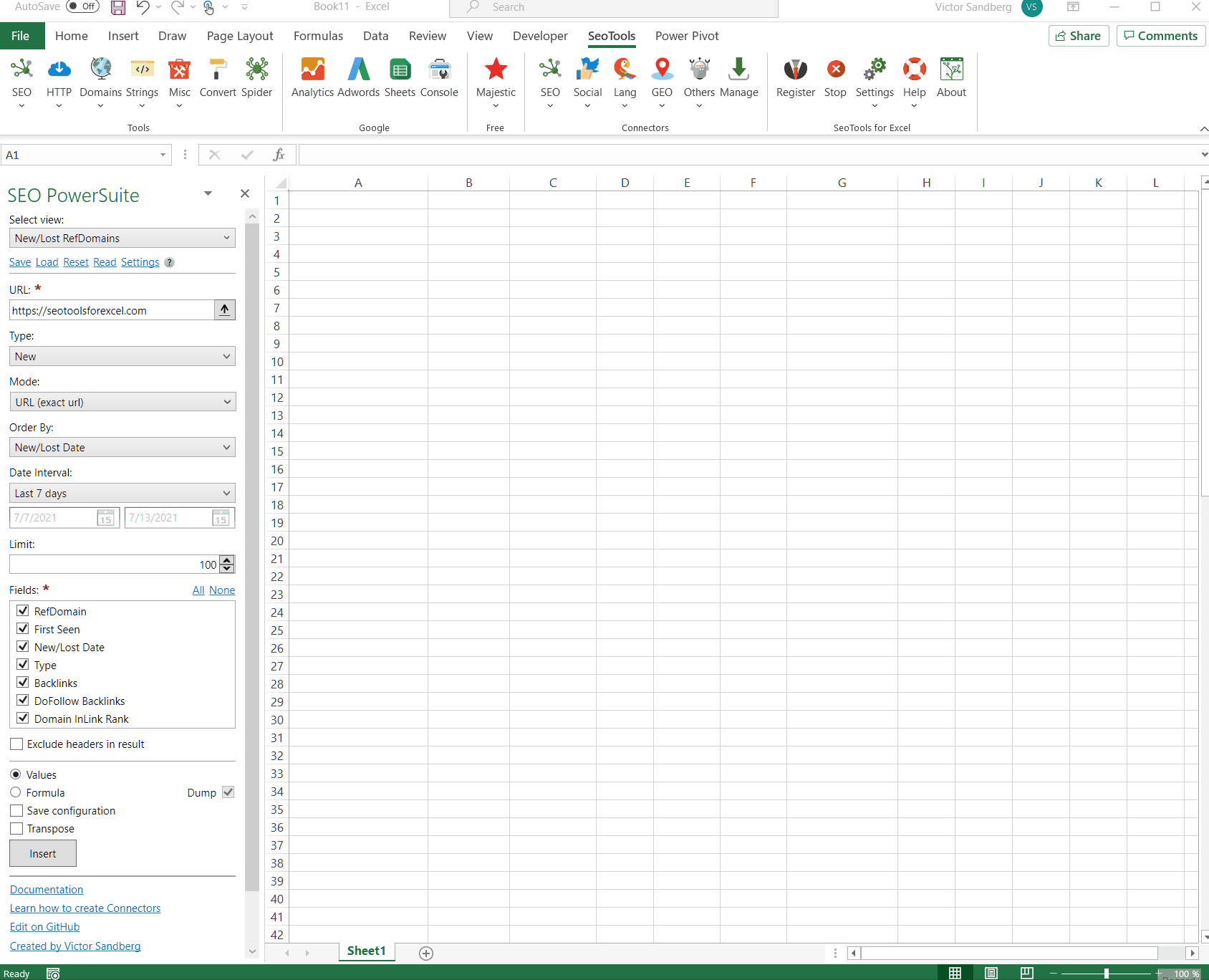Open the Order By dropdown
The height and width of the screenshot is (980, 1209).
(122, 447)
